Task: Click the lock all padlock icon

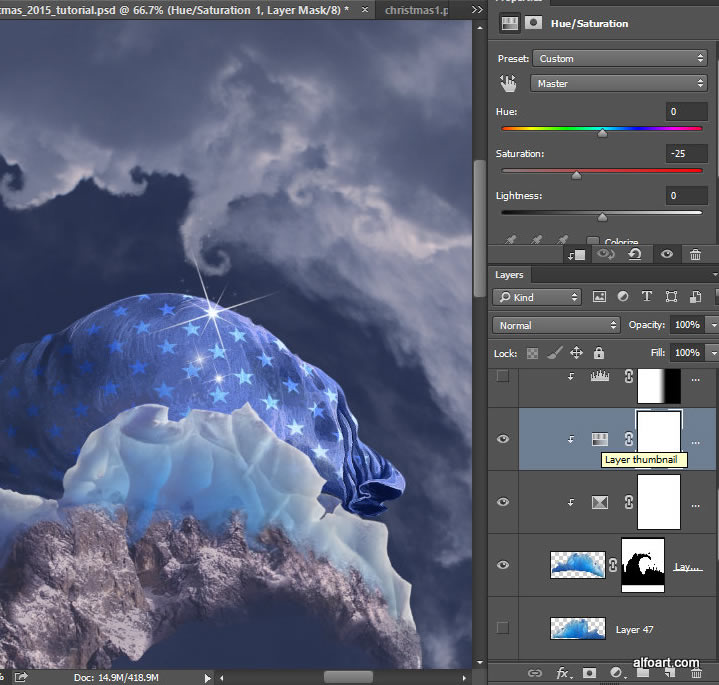Action: (599, 353)
